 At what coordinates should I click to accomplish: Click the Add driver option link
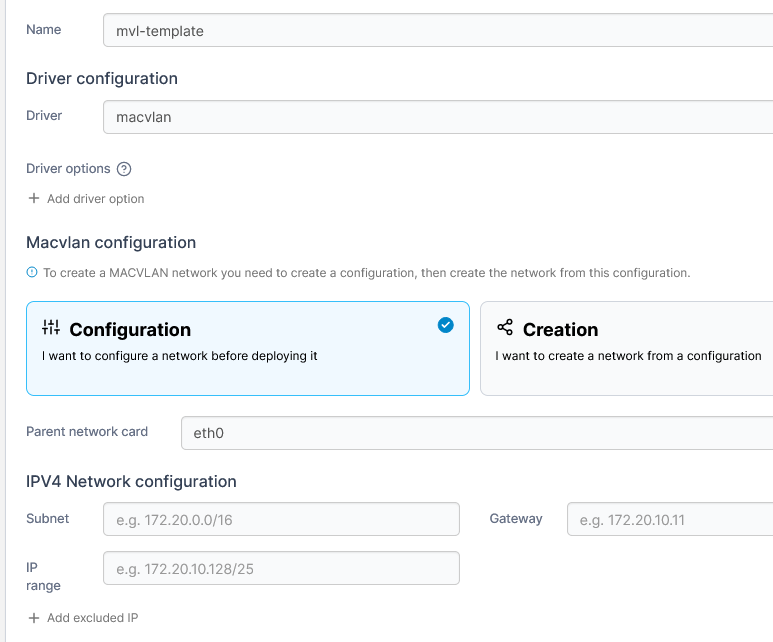coord(95,199)
